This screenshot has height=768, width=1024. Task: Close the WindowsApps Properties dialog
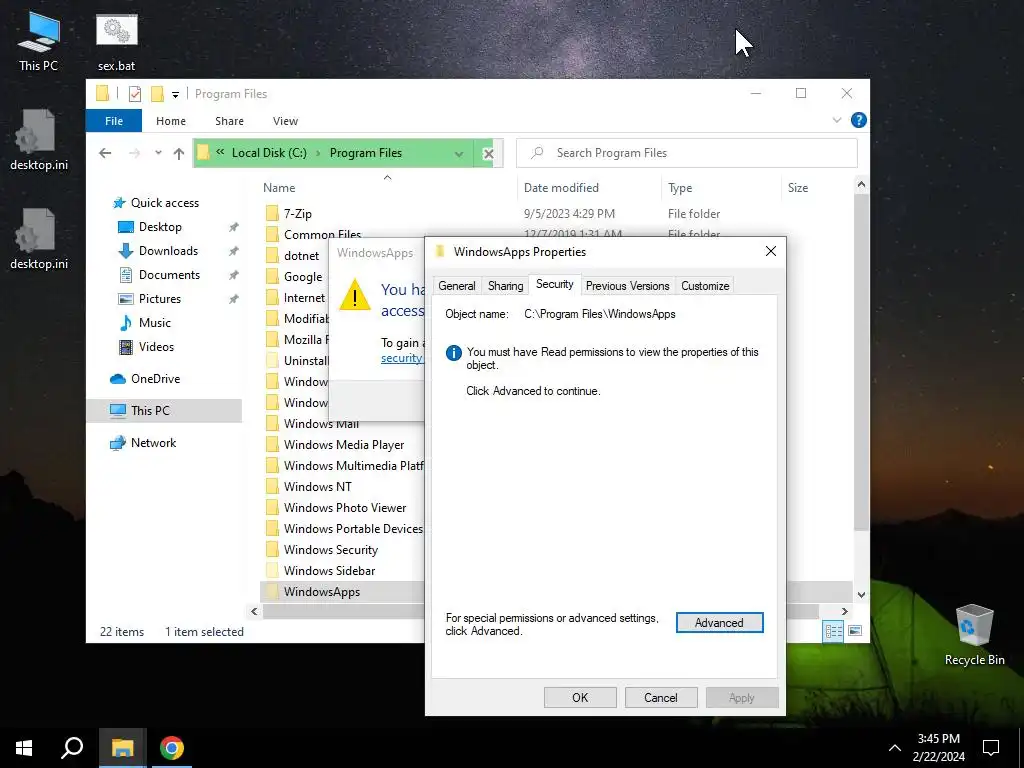(771, 251)
